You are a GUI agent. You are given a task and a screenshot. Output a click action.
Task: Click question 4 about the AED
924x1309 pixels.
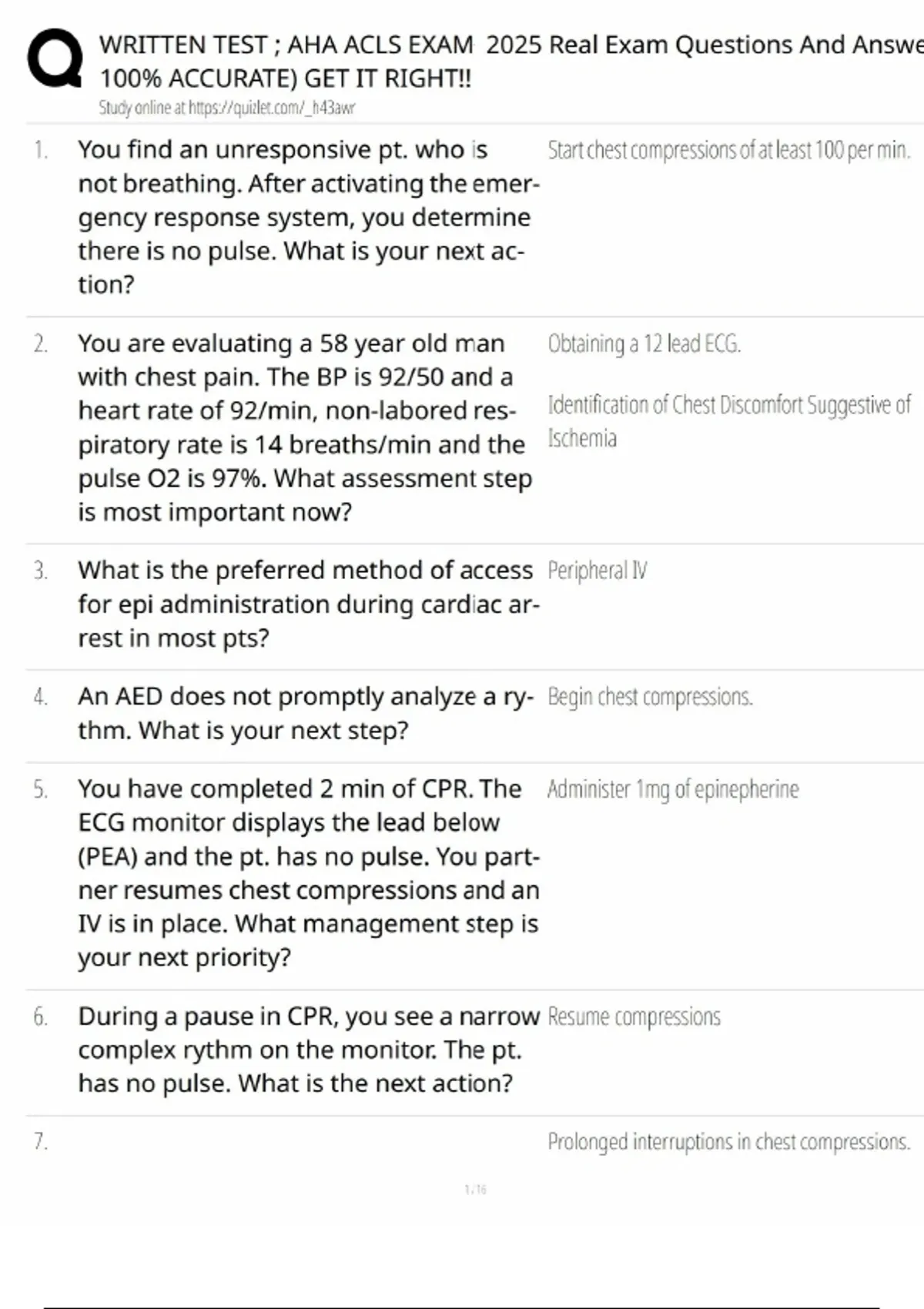(305, 713)
